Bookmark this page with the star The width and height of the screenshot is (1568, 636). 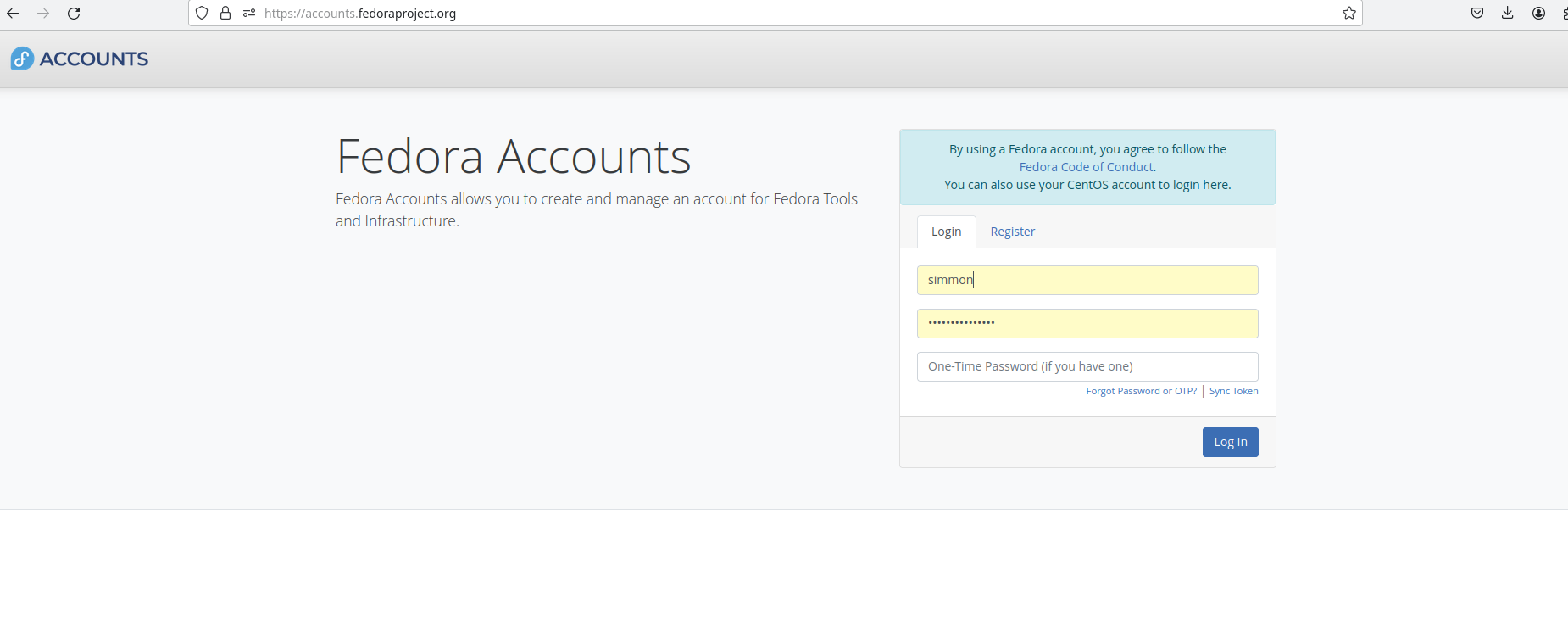point(1349,14)
